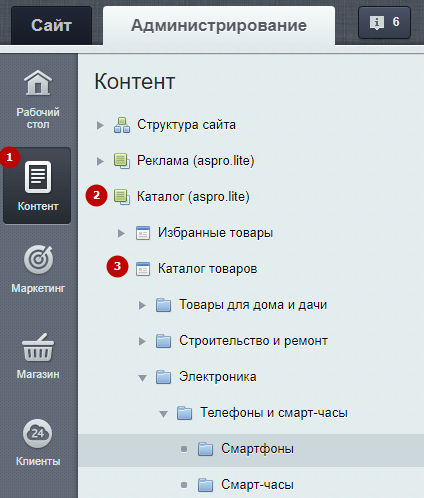Image resolution: width=424 pixels, height=498 pixels.
Task: Expand the Реклама (aspro.lite) node
Action: pos(100,161)
